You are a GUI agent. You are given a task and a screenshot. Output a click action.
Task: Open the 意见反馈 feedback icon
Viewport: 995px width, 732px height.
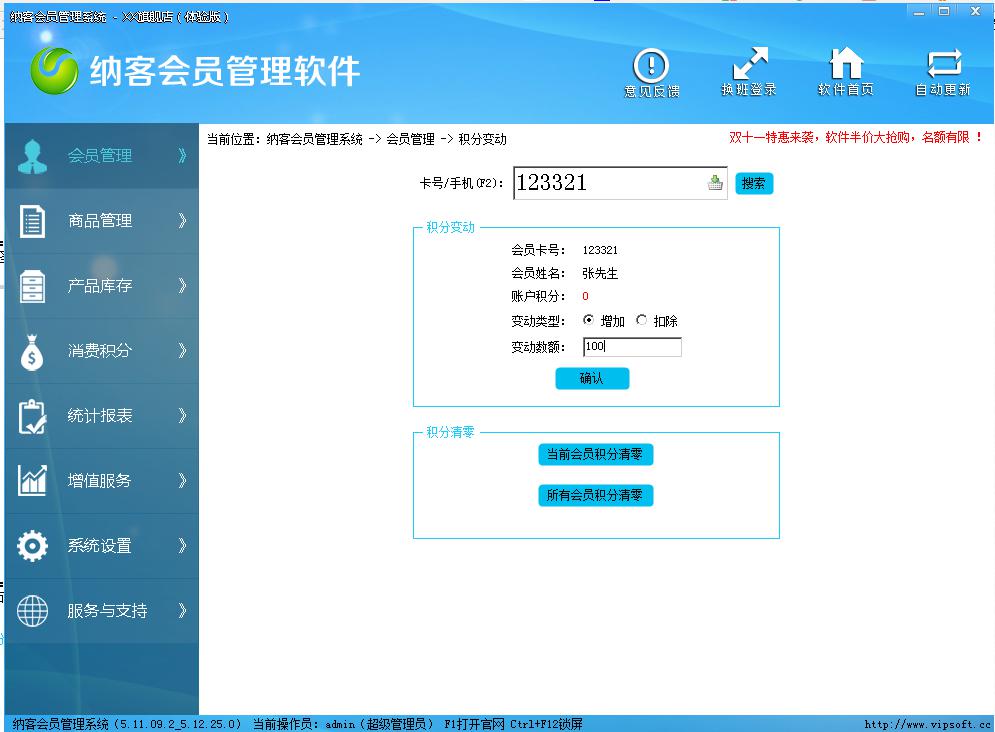coord(653,70)
